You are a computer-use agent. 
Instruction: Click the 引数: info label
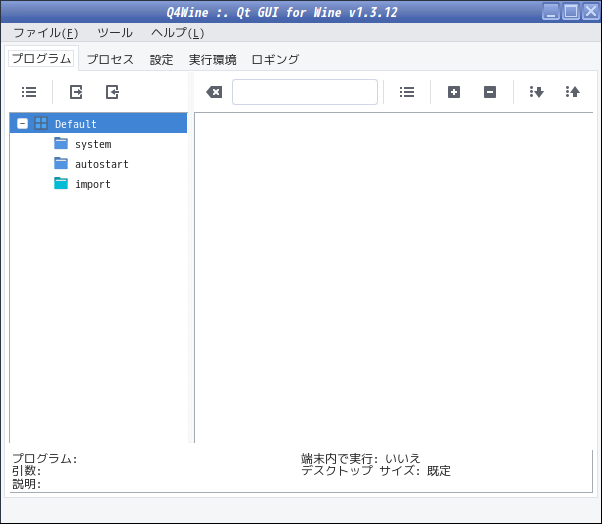point(26,471)
